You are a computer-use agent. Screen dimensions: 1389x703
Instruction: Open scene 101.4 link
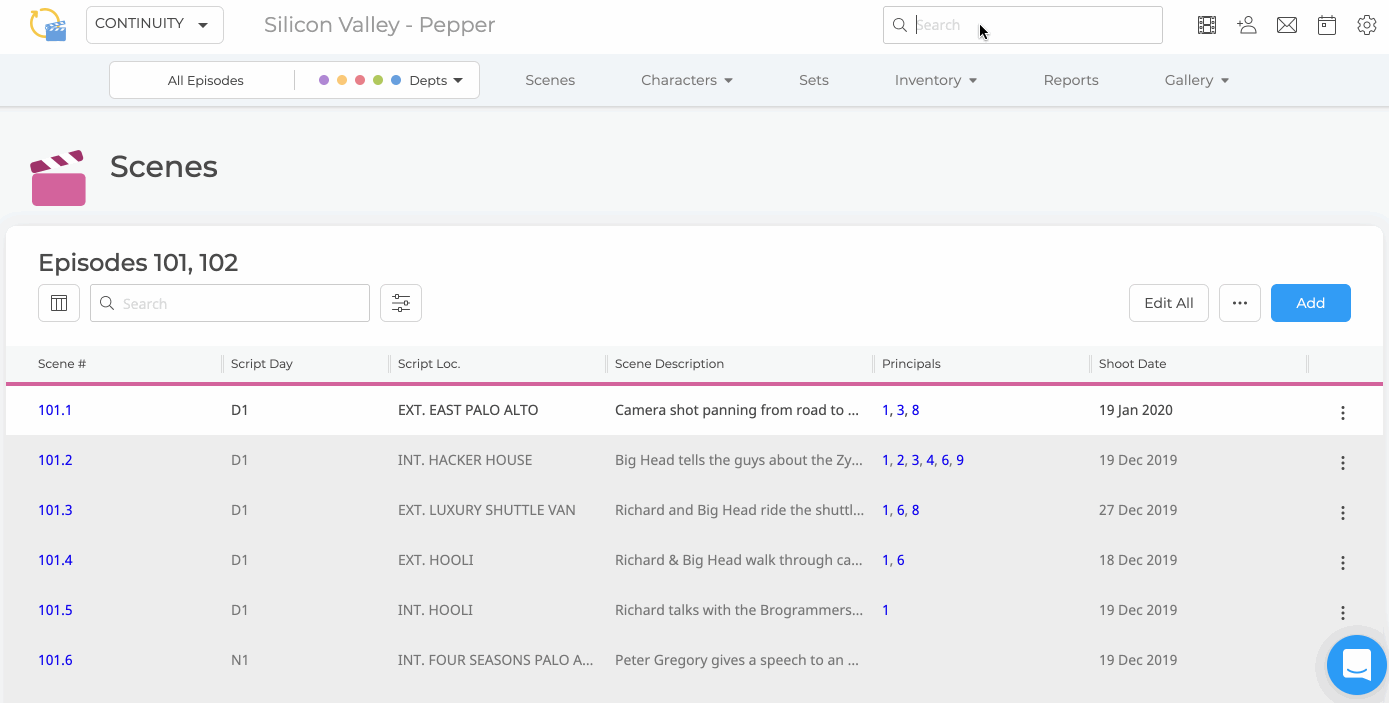[55, 560]
